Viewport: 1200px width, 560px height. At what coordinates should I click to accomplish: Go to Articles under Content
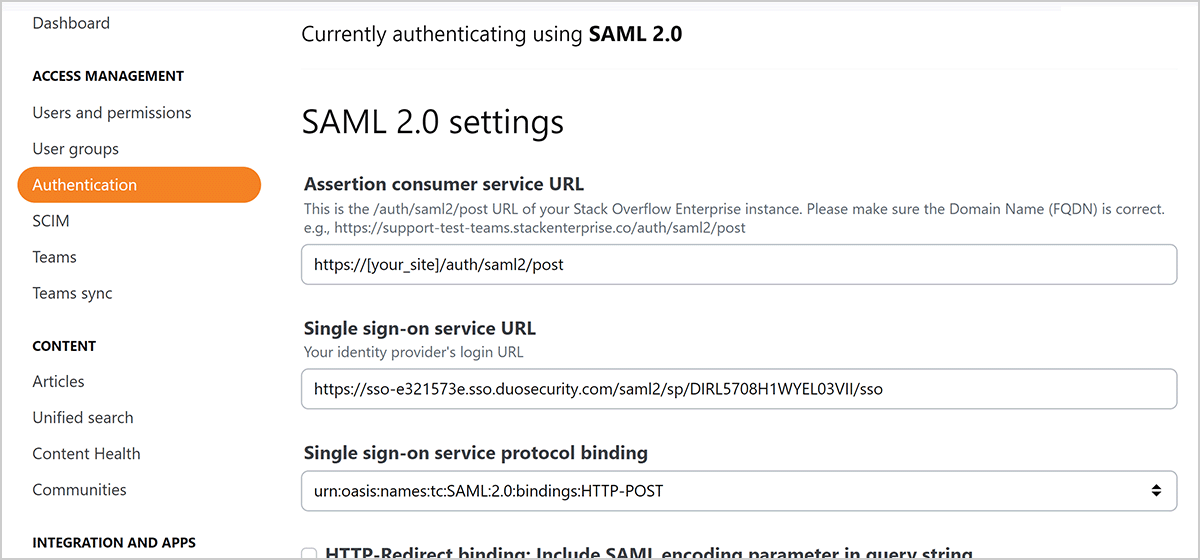[58, 381]
